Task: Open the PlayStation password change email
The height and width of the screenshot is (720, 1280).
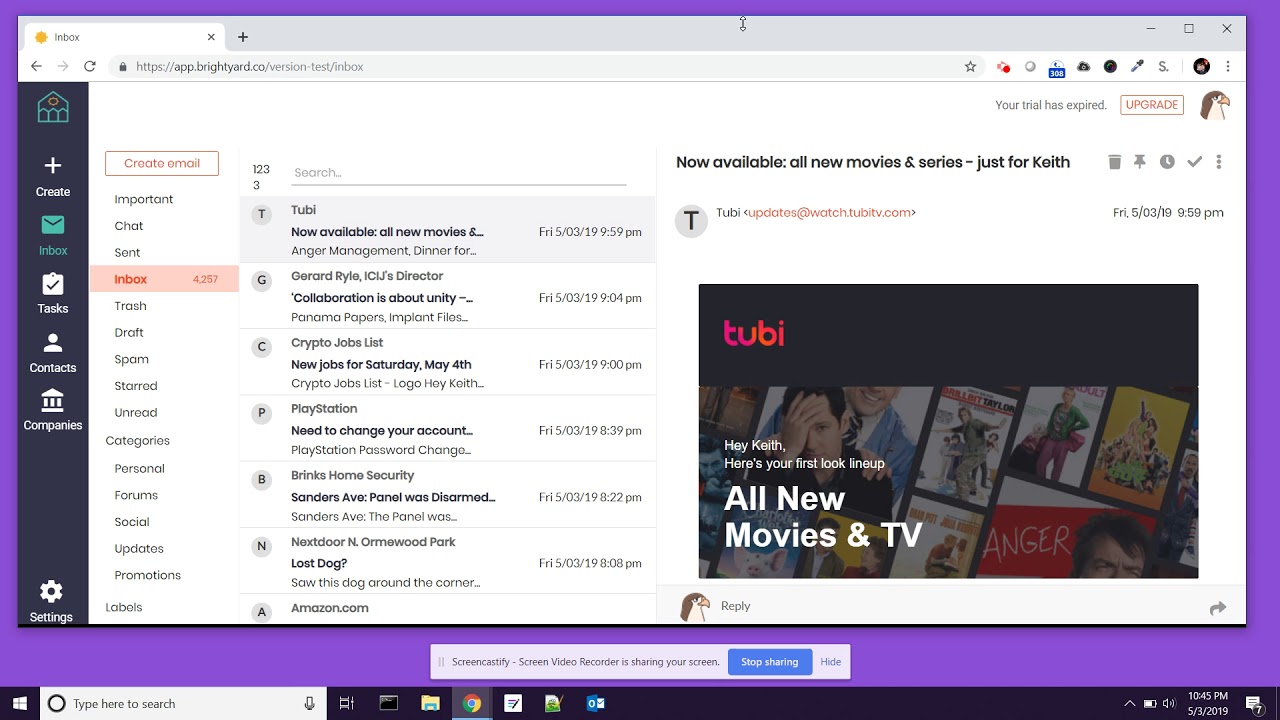Action: (x=448, y=428)
